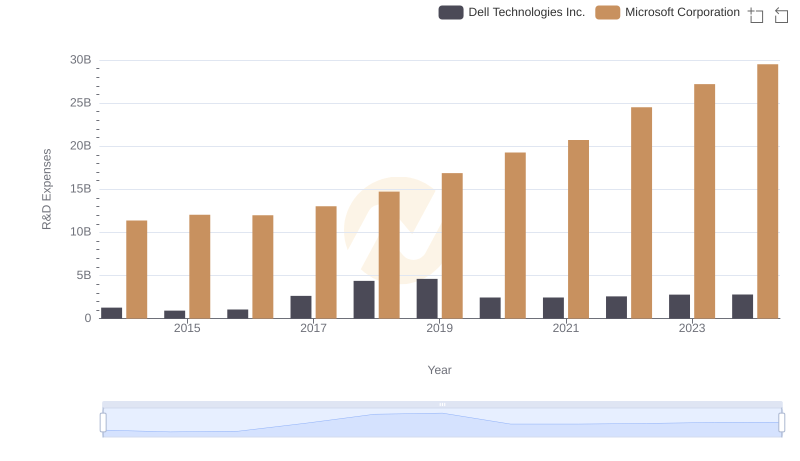The height and width of the screenshot is (461, 800).
Task: Click the Dell legend dark color swatch
Action: pos(451,12)
